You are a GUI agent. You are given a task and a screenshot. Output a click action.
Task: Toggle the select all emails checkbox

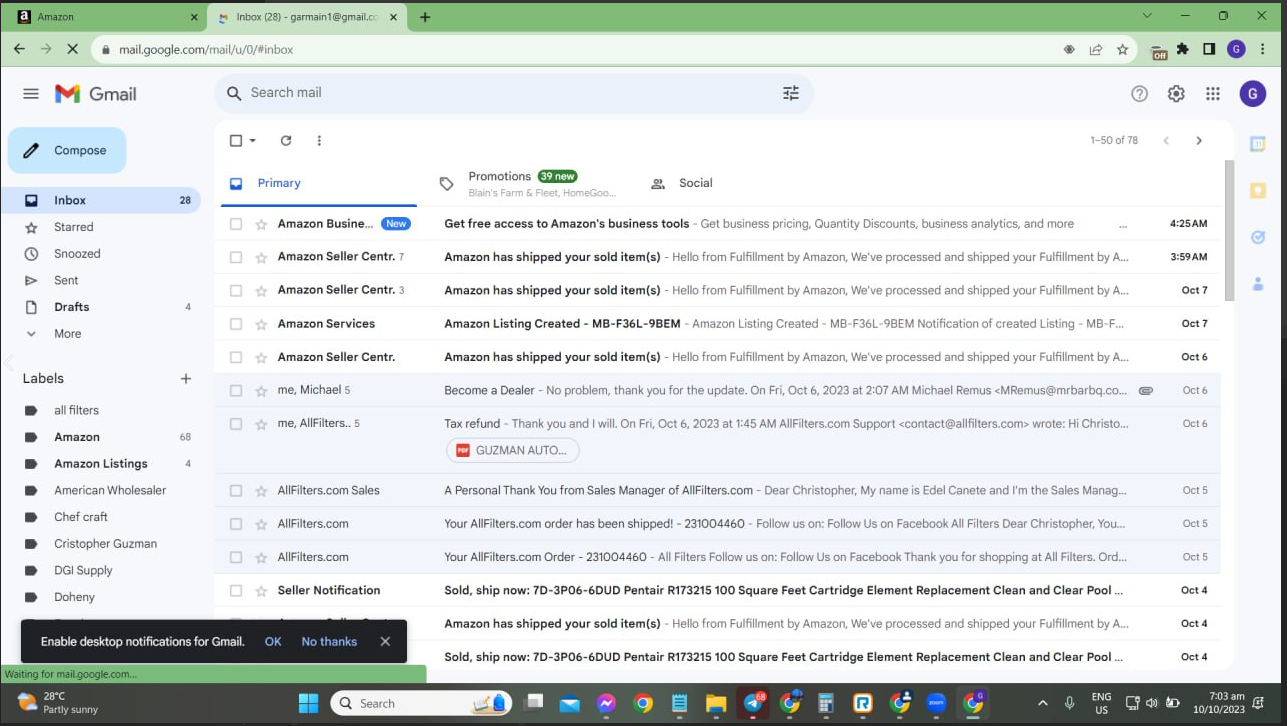coord(236,140)
